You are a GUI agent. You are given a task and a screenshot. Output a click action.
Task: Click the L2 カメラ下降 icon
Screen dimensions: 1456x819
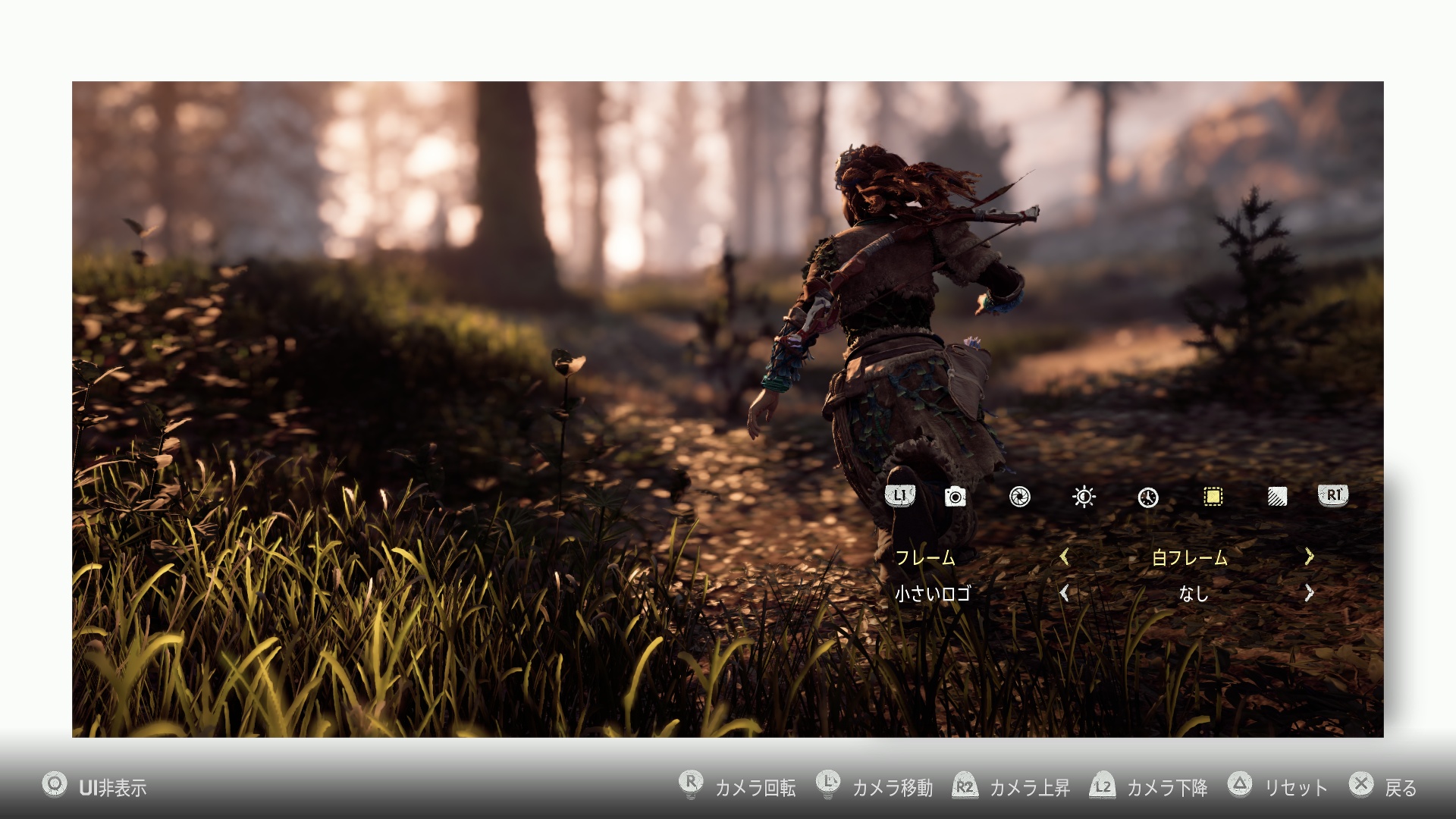pos(1102,786)
